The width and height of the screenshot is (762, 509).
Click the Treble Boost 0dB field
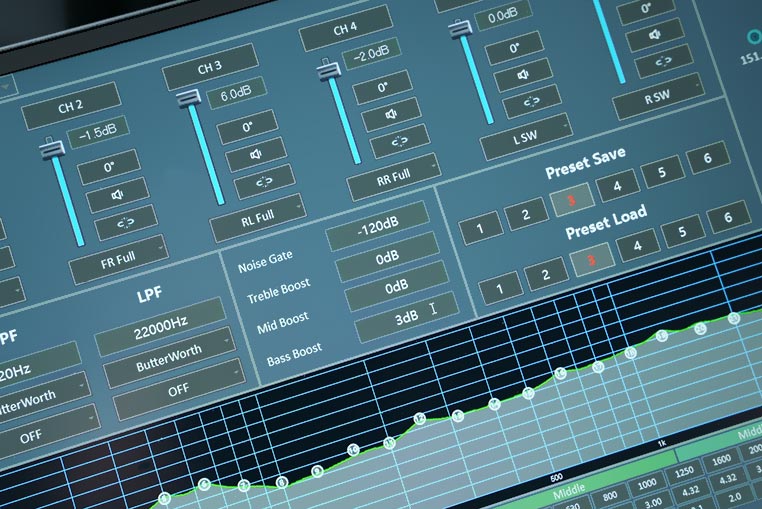(387, 256)
